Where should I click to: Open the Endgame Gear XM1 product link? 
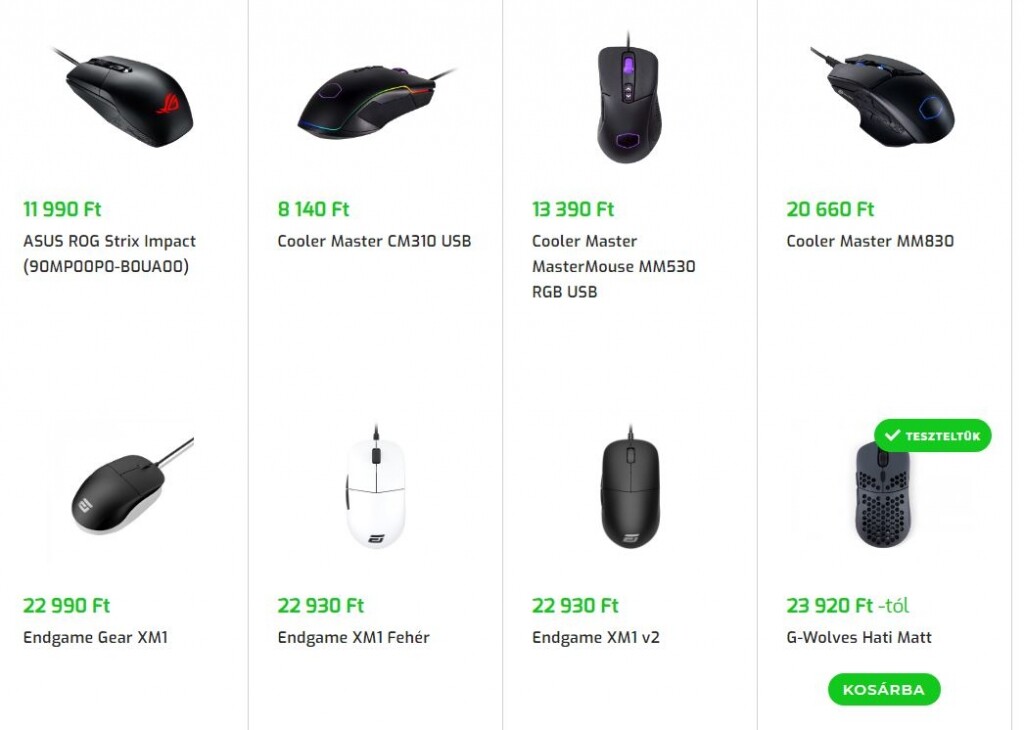coord(95,637)
